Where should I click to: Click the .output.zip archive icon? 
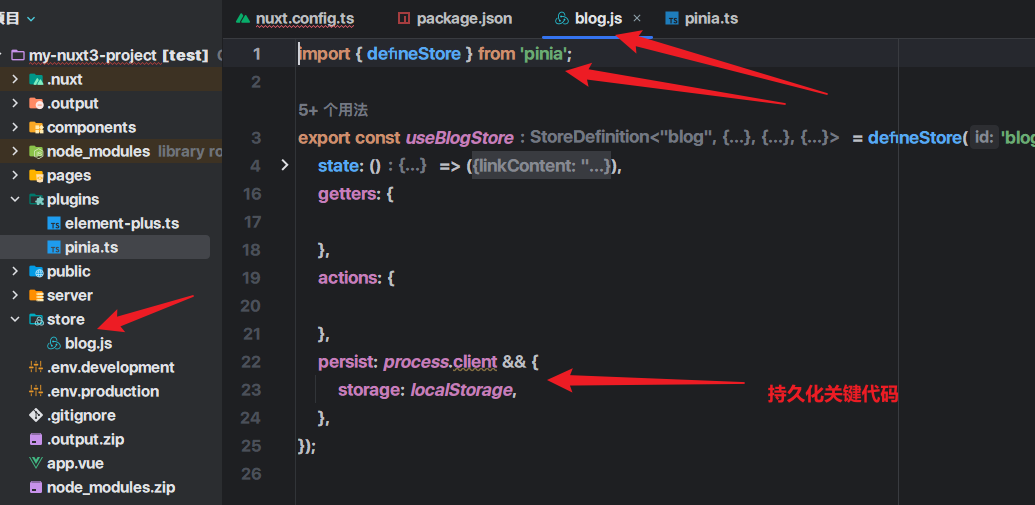36,440
